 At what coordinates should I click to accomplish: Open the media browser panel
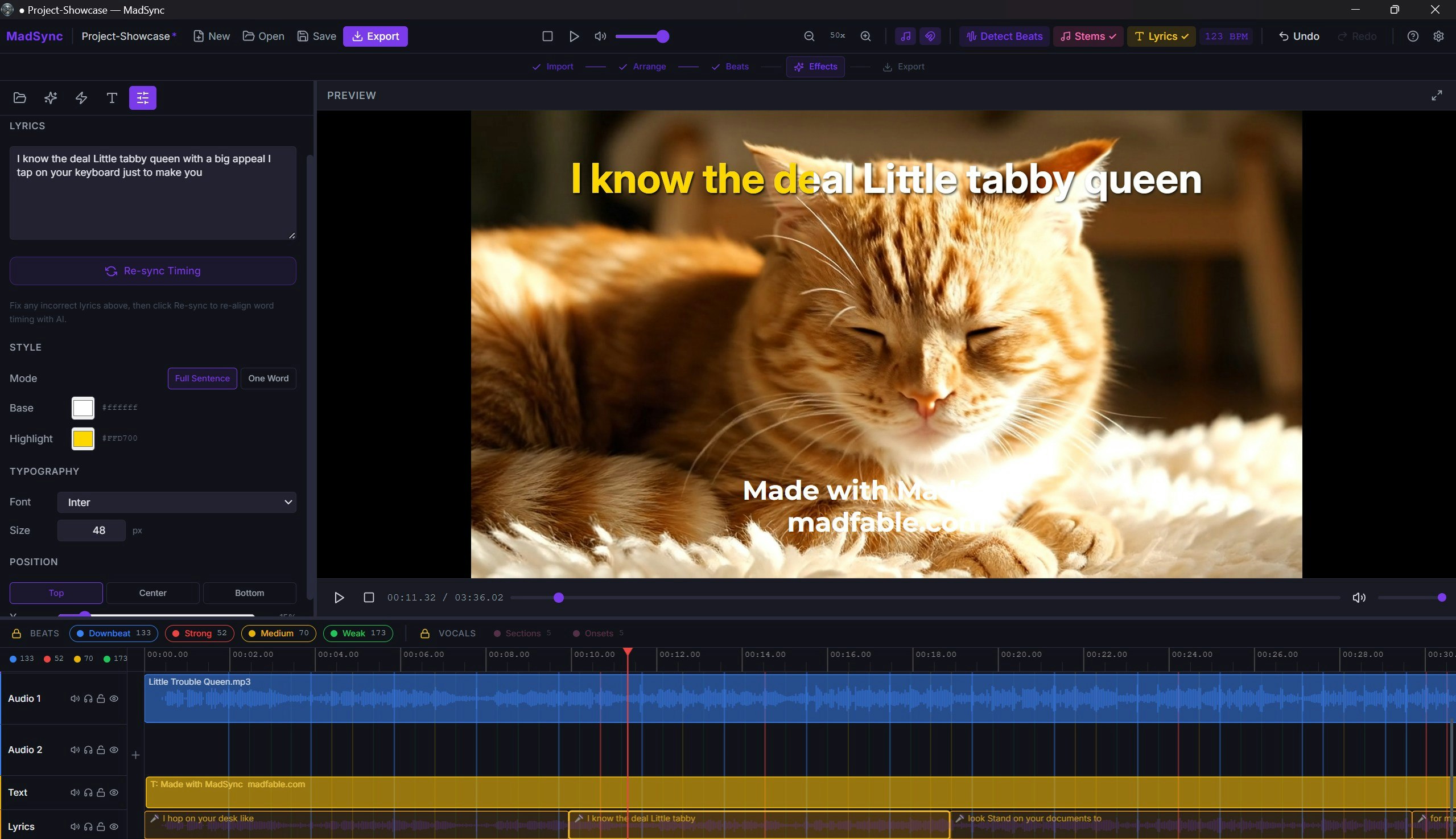click(19, 98)
